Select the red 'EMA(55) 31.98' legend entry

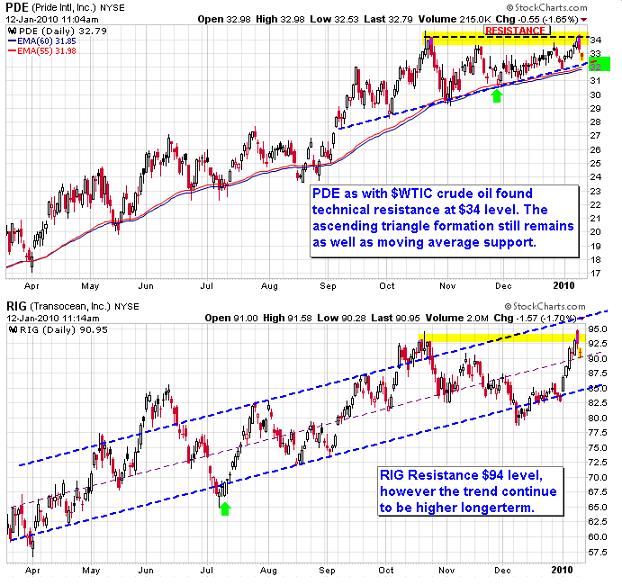tap(42, 51)
